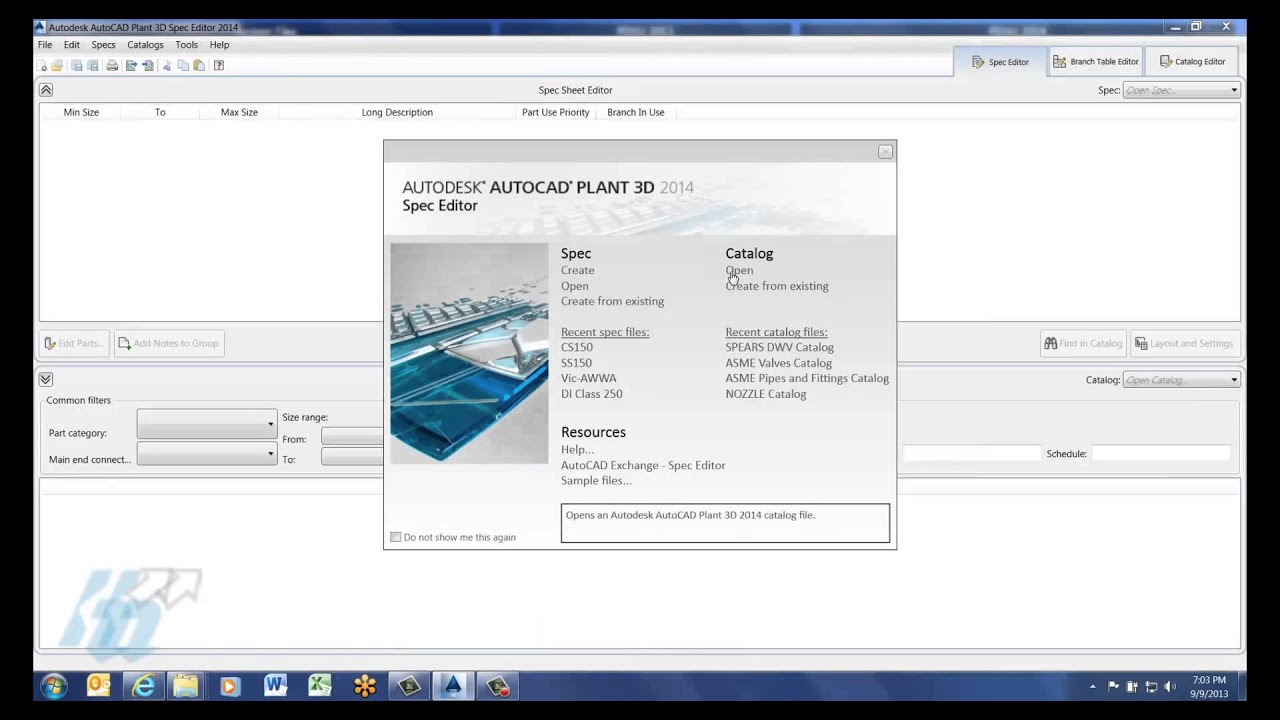Click the New spec toolbar icon
Image resolution: width=1280 pixels, height=720 pixels.
click(x=42, y=66)
